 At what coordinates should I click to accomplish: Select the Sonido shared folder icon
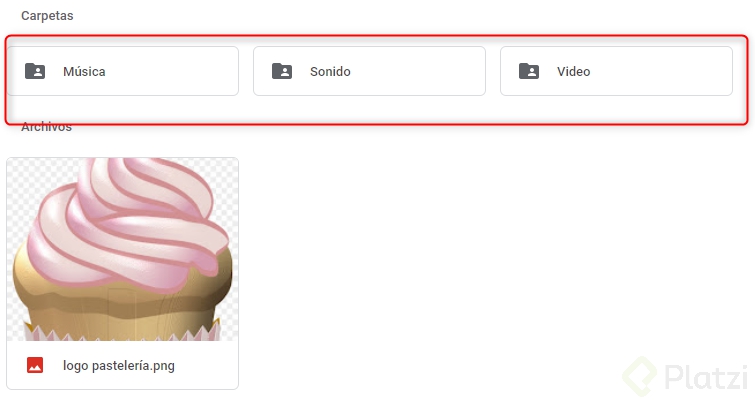[x=282, y=71]
